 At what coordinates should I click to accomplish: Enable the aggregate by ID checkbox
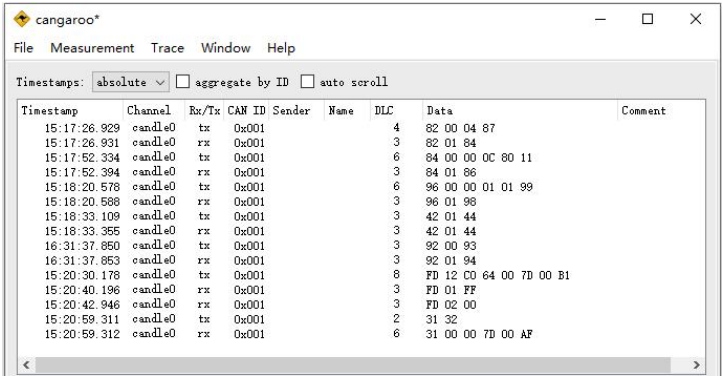point(183,82)
